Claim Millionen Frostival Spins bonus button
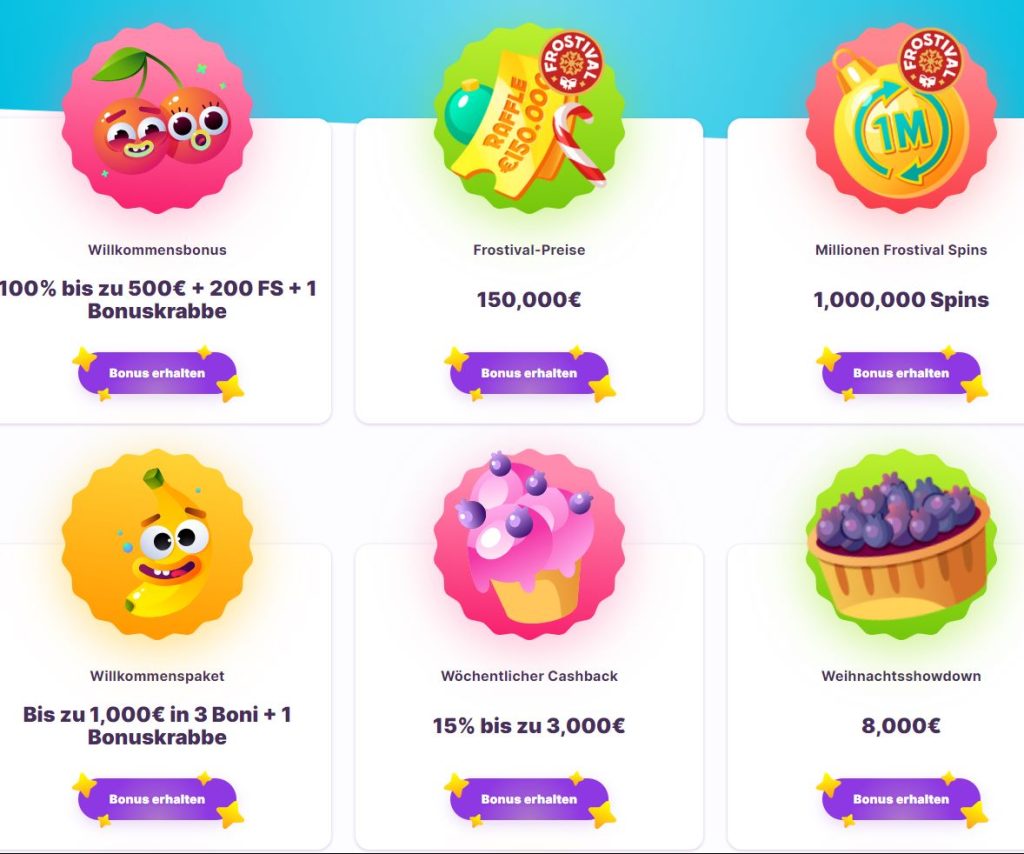This screenshot has height=854, width=1024. [x=901, y=373]
